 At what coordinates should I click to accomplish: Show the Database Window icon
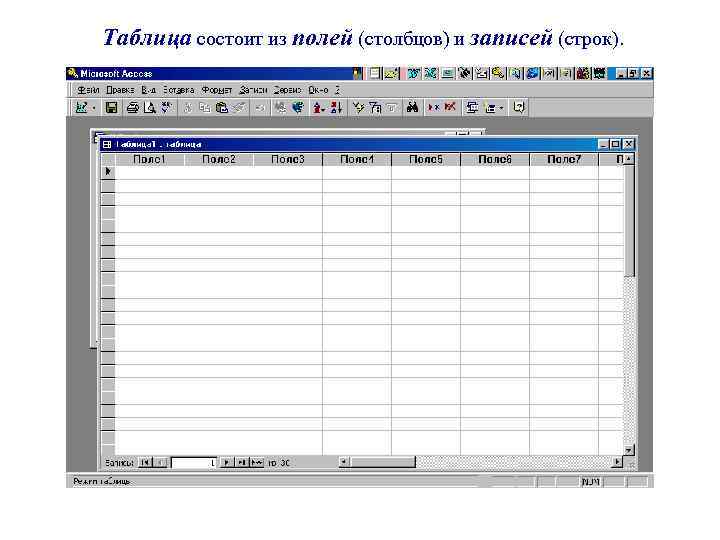[x=472, y=108]
